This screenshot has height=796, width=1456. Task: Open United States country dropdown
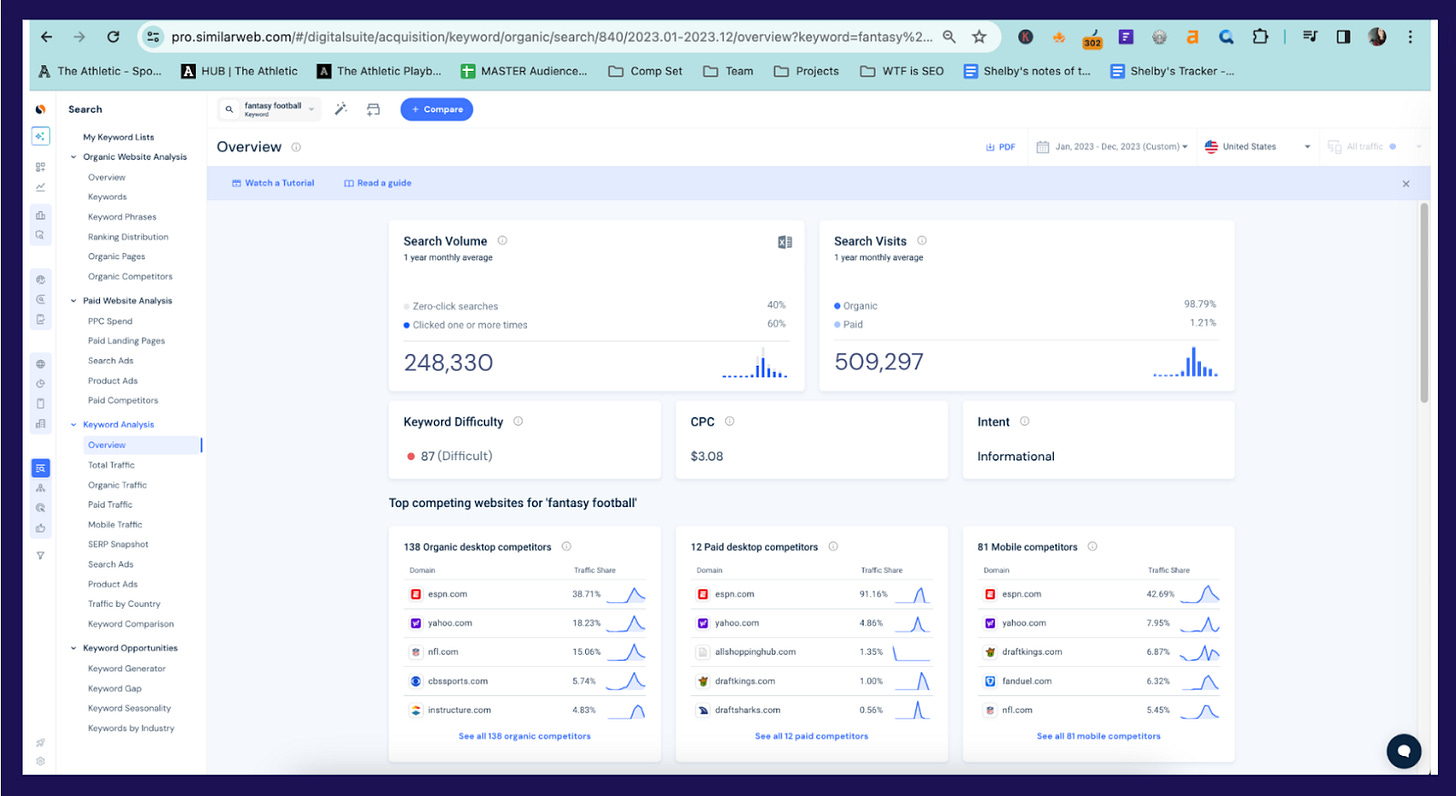(x=1258, y=147)
